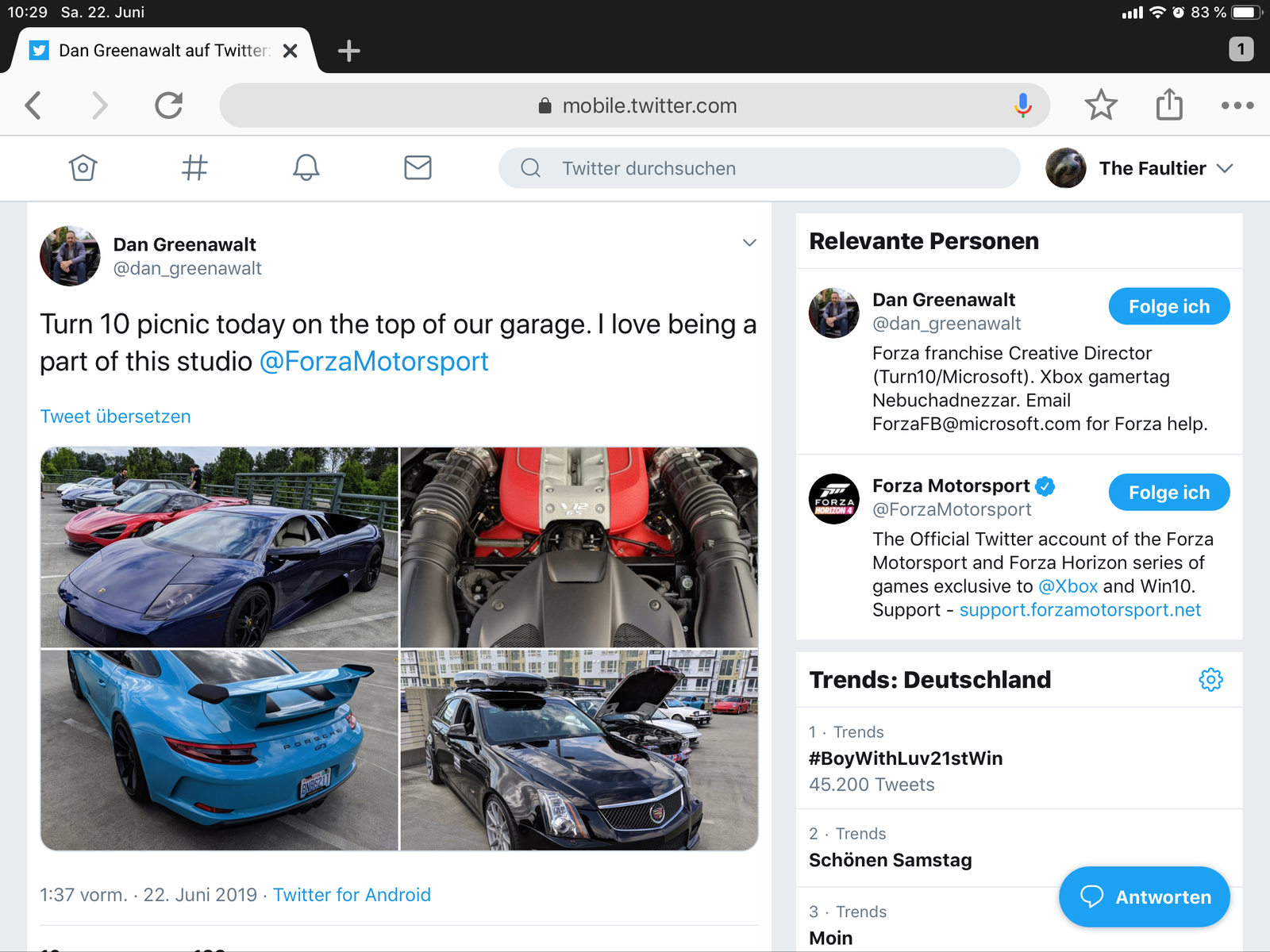This screenshot has height=952, width=1270.
Task: Close the Dan Greenawalt Twitter tab
Action: [291, 51]
